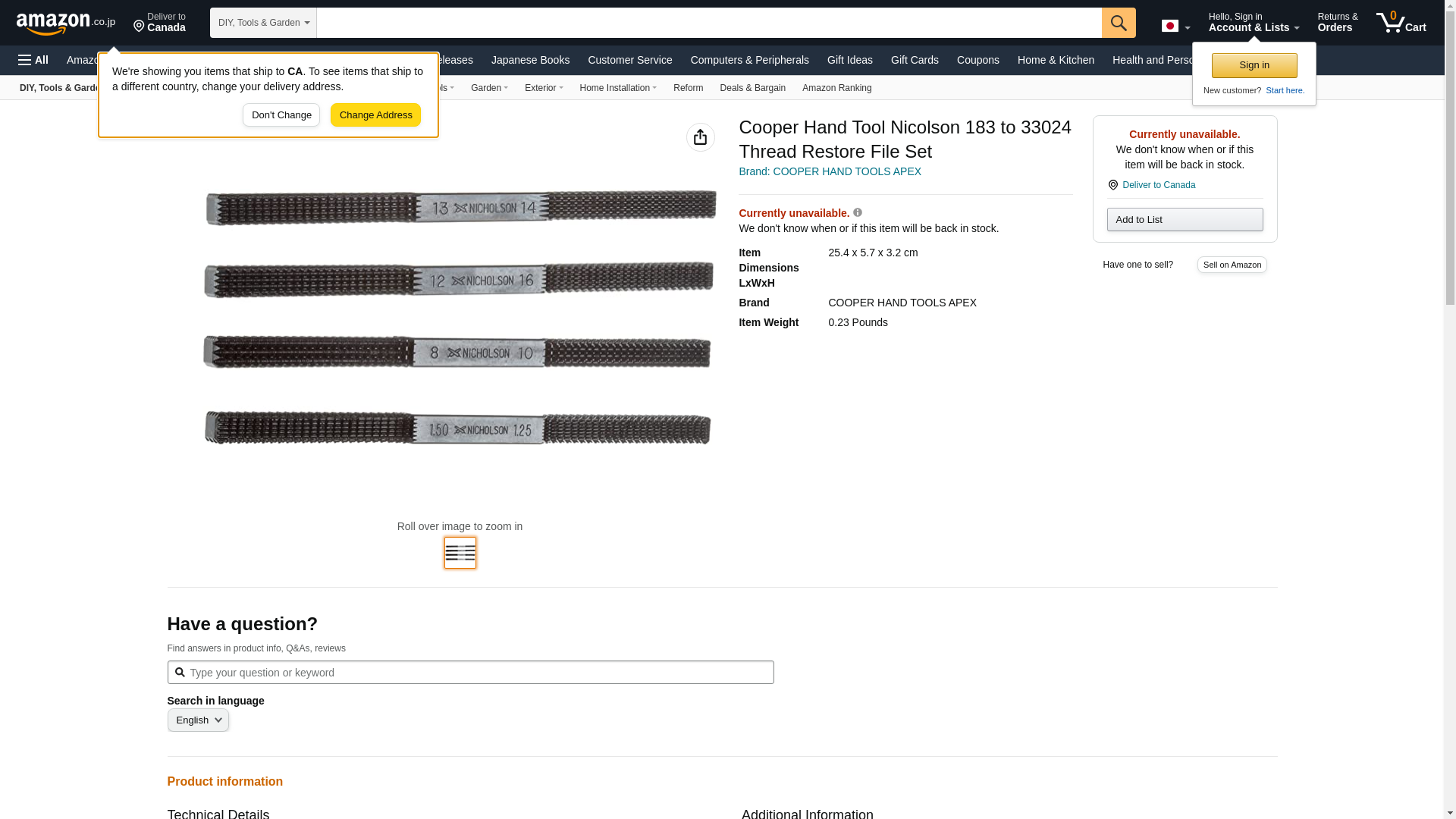Open Customer Service in navigation bar
Image resolution: width=1456 pixels, height=819 pixels.
click(629, 60)
